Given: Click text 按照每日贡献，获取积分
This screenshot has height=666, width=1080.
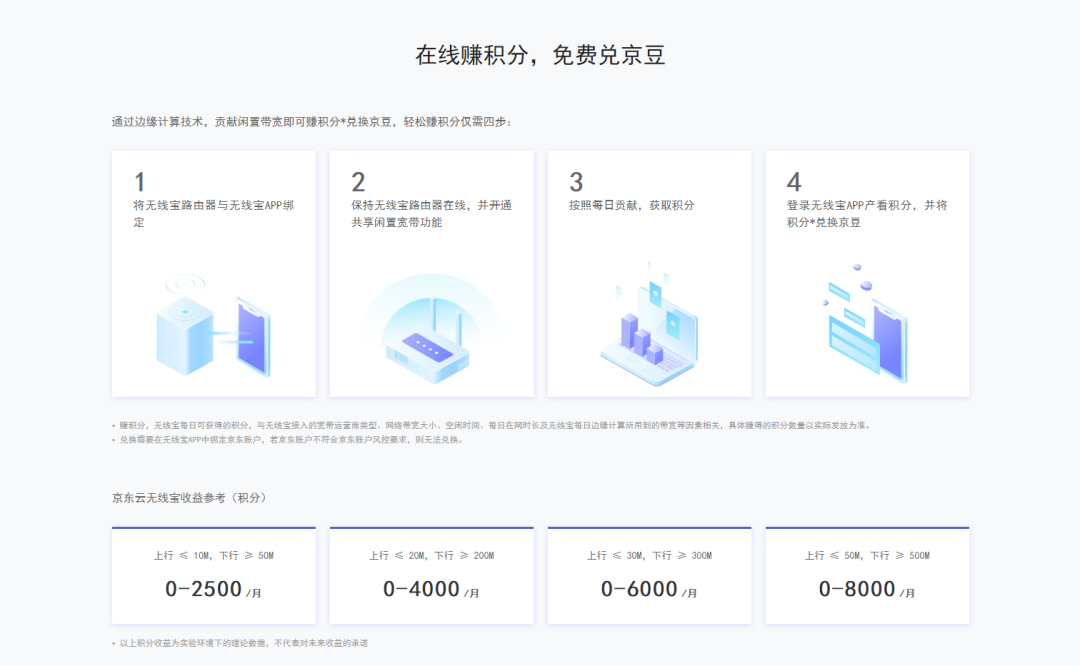Looking at the screenshot, I should pyautogui.click(x=632, y=205).
